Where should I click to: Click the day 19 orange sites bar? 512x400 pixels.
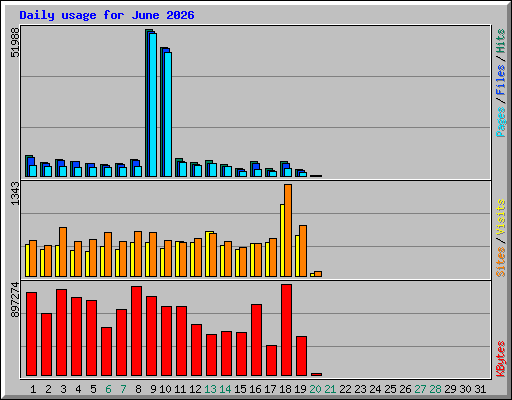click(303, 251)
